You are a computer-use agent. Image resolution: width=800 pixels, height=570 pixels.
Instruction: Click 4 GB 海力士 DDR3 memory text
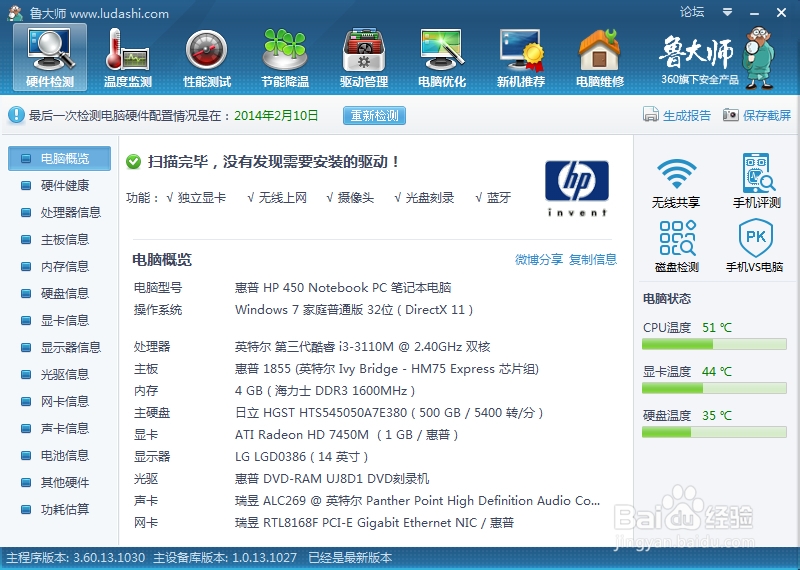[325, 391]
